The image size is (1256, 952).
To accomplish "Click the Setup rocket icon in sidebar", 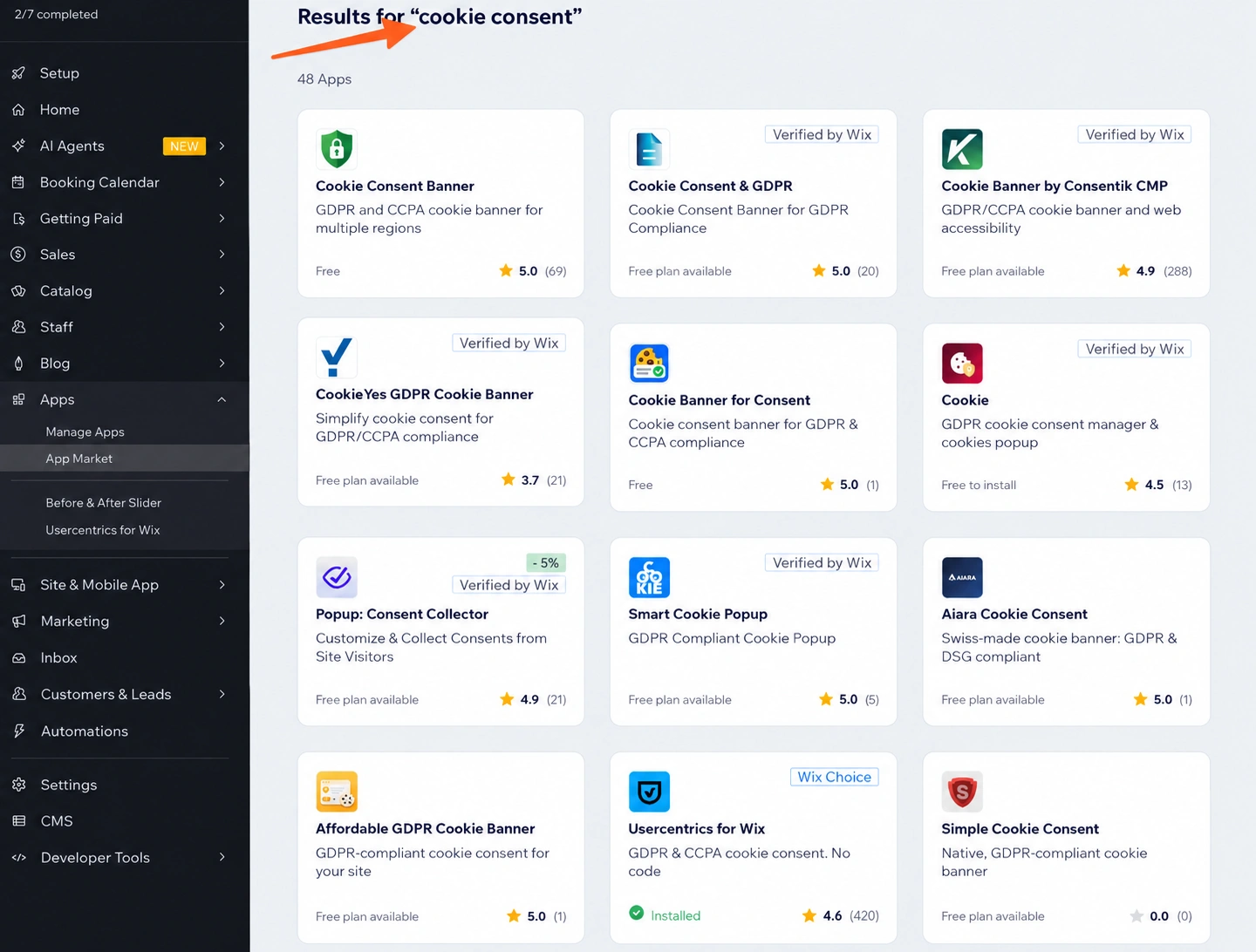I will [x=18, y=73].
